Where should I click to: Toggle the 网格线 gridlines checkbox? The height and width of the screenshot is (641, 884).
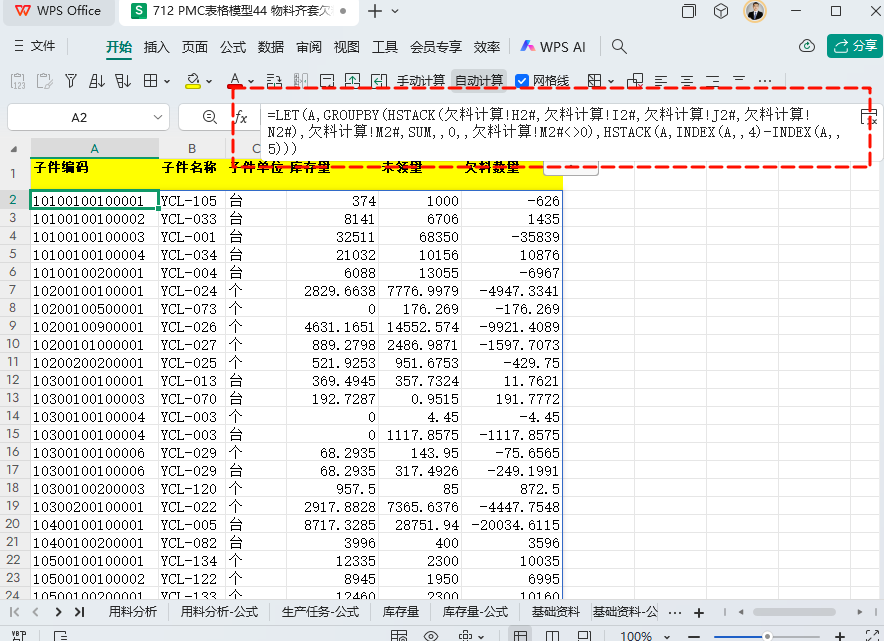click(x=521, y=81)
